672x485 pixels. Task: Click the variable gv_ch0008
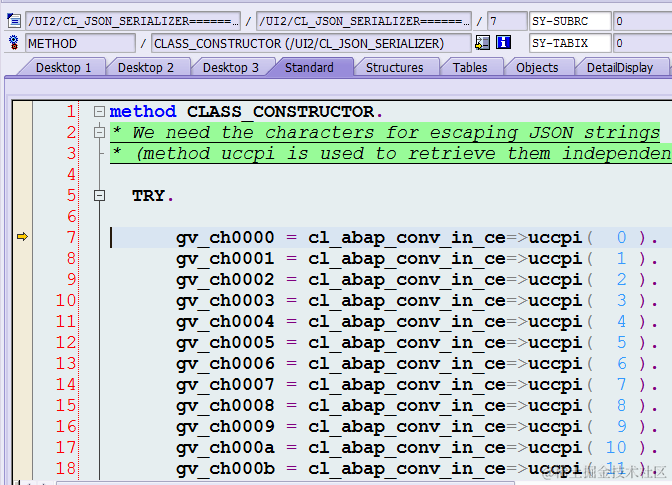(225, 406)
